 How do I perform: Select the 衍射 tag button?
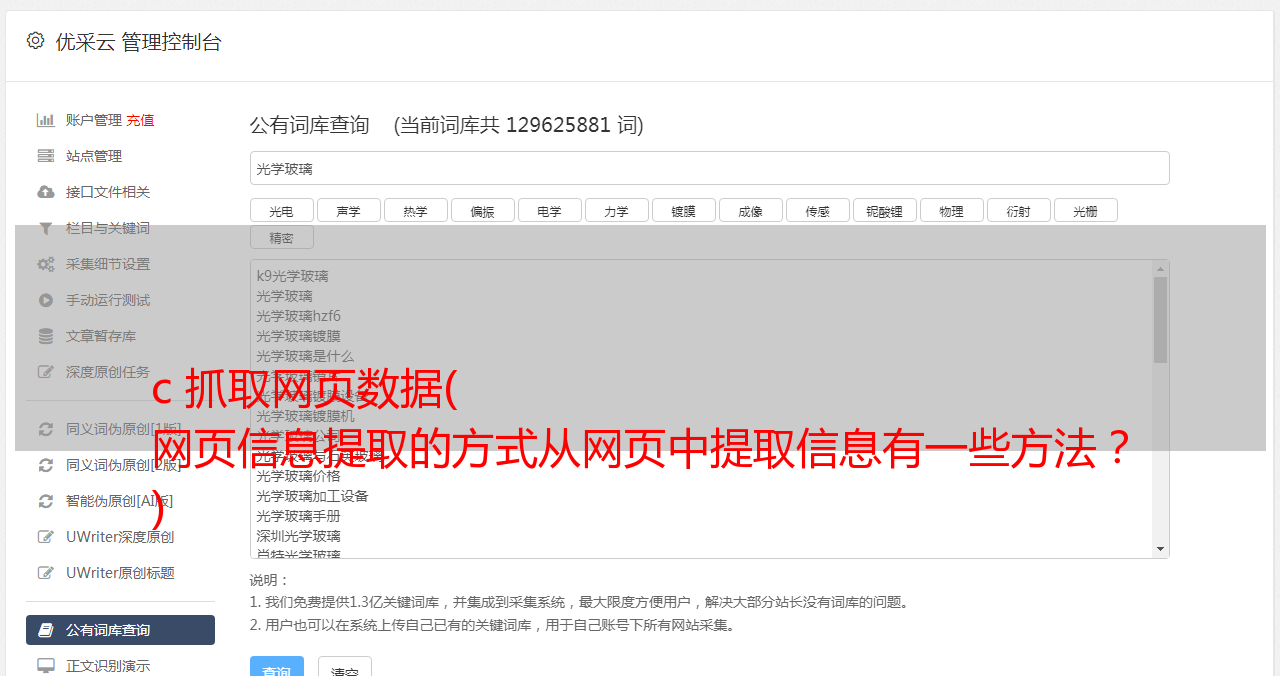tap(1018, 210)
